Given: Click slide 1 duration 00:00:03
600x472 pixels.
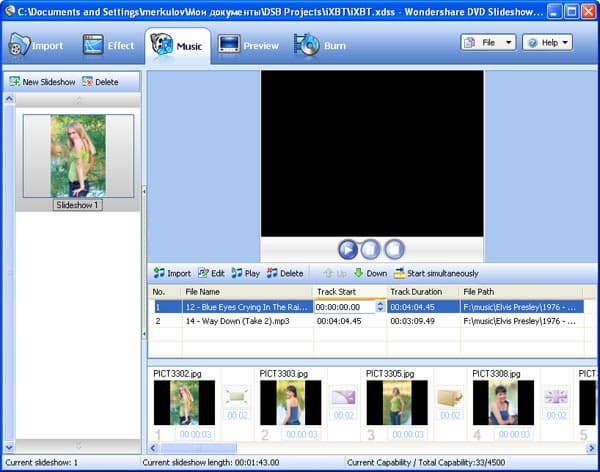Looking at the screenshot, I should (x=195, y=434).
